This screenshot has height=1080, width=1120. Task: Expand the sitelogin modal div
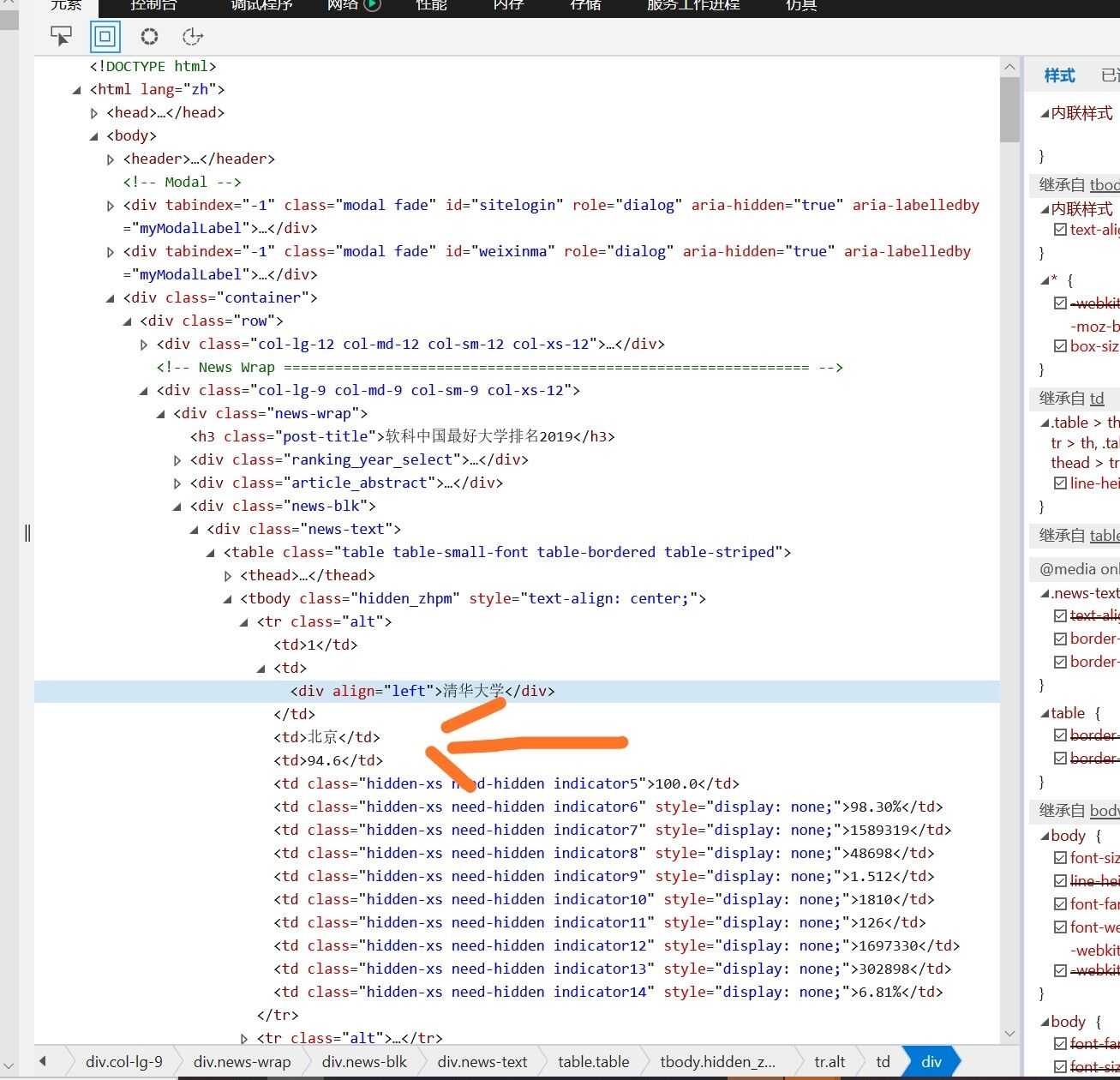[x=111, y=205]
